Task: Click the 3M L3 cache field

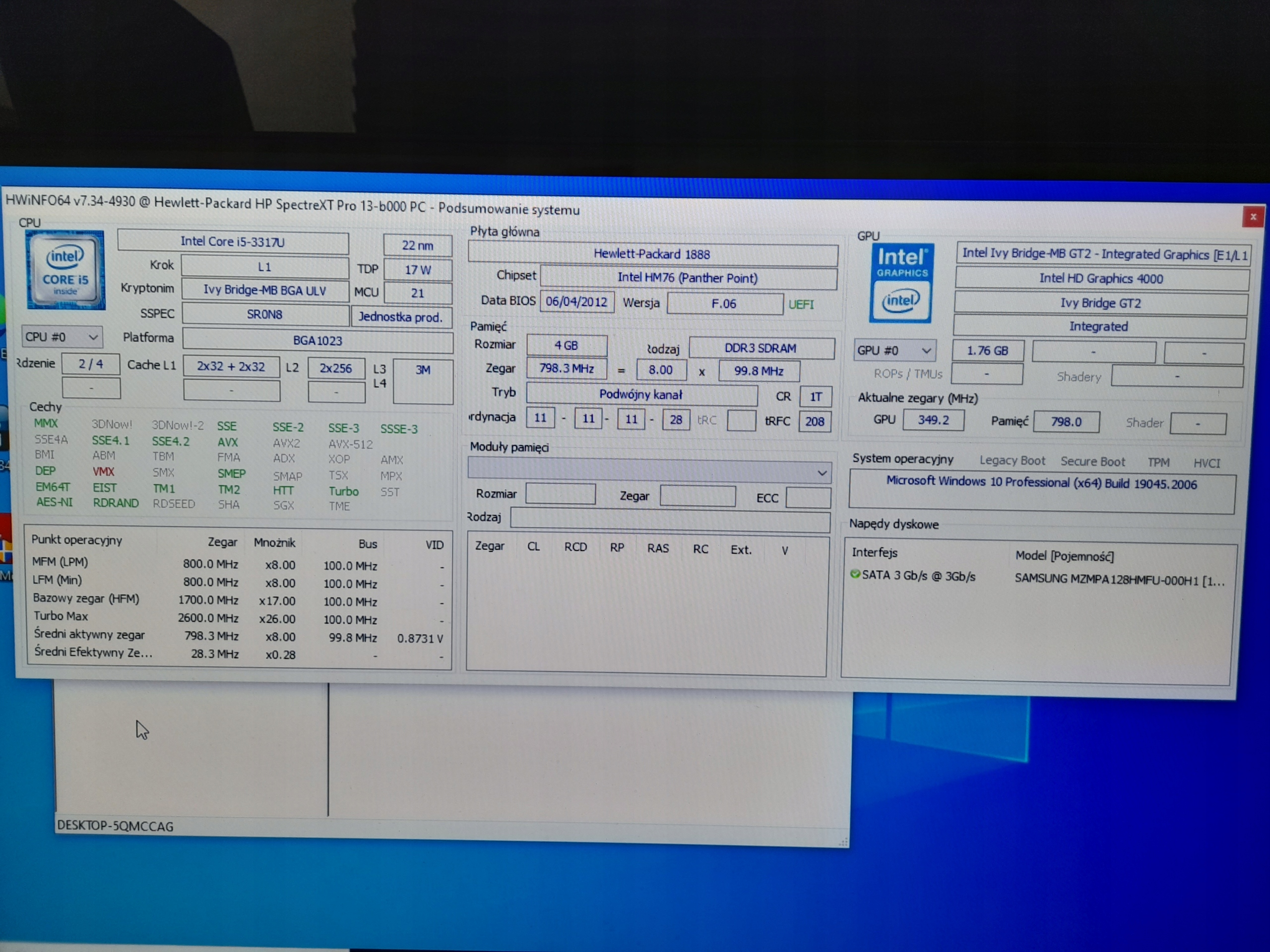Action: [x=423, y=382]
